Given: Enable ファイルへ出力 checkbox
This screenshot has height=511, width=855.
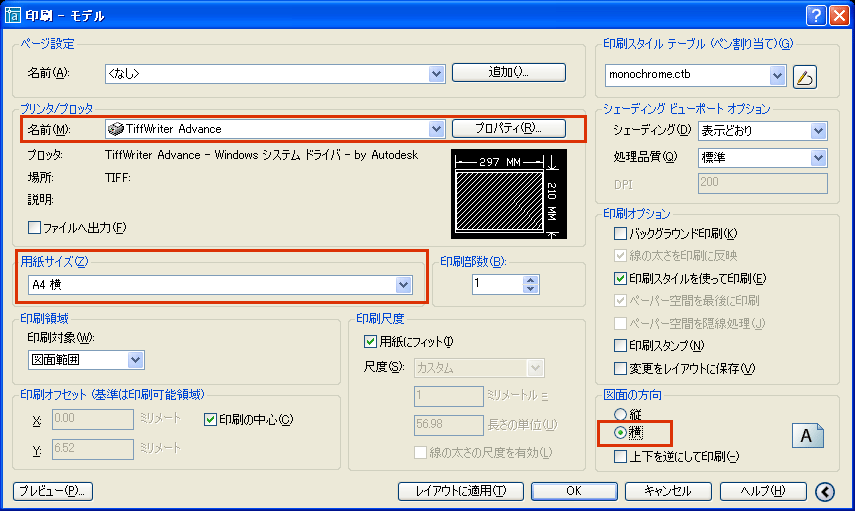Looking at the screenshot, I should click(34, 227).
